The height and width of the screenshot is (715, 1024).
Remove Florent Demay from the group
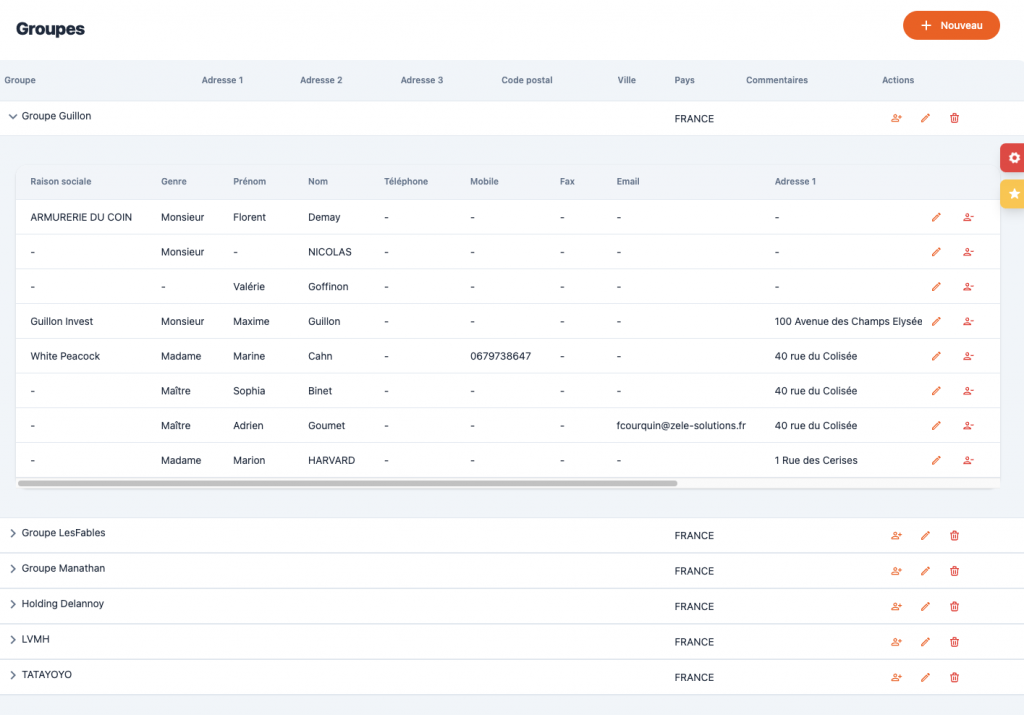click(968, 217)
